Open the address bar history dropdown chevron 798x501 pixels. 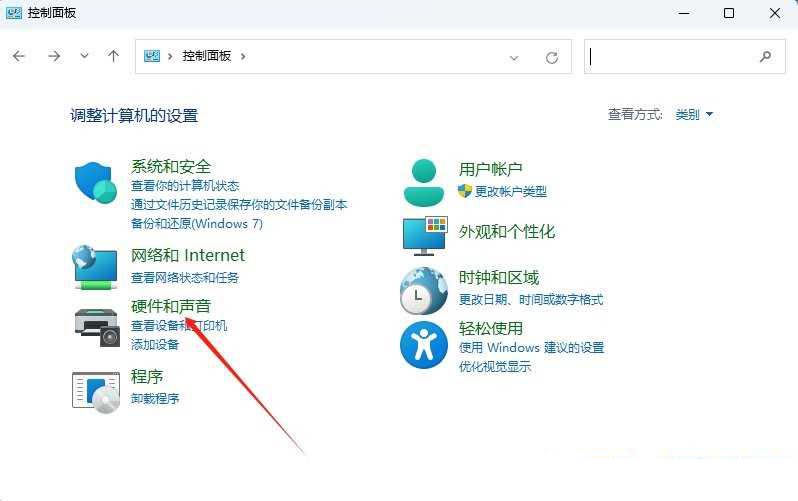pos(515,57)
